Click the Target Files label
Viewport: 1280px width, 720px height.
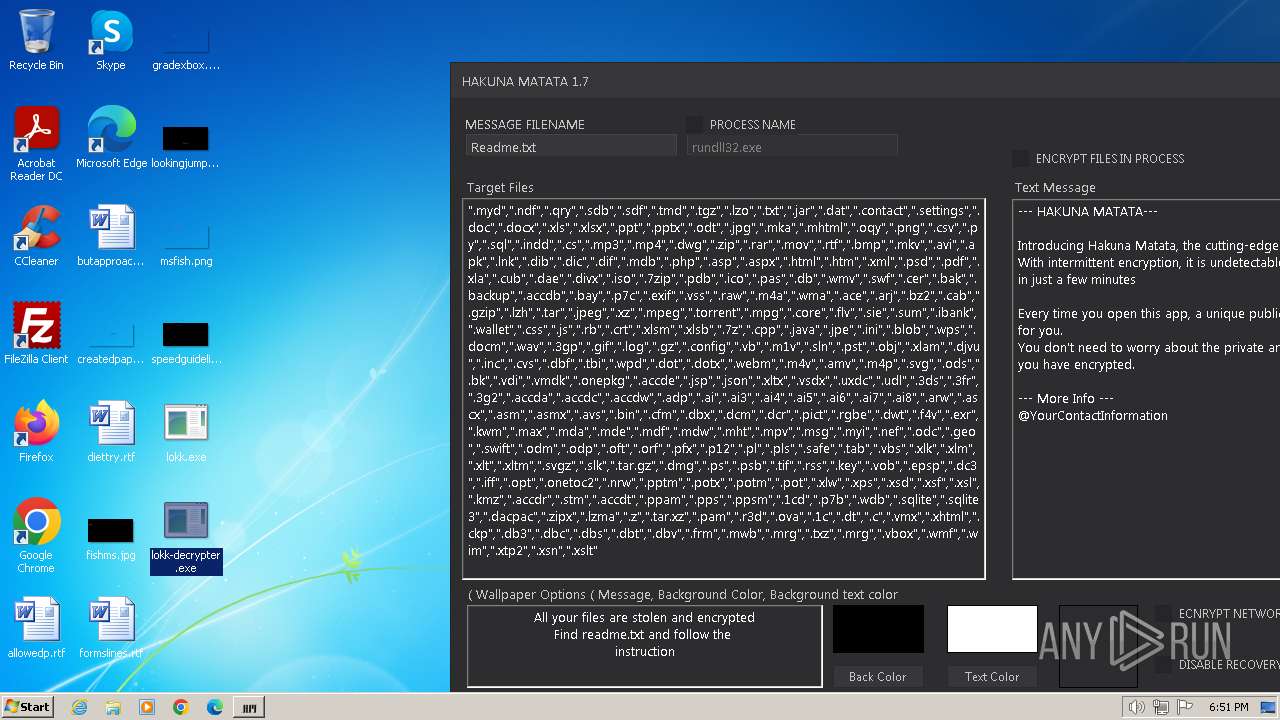tap(500, 187)
